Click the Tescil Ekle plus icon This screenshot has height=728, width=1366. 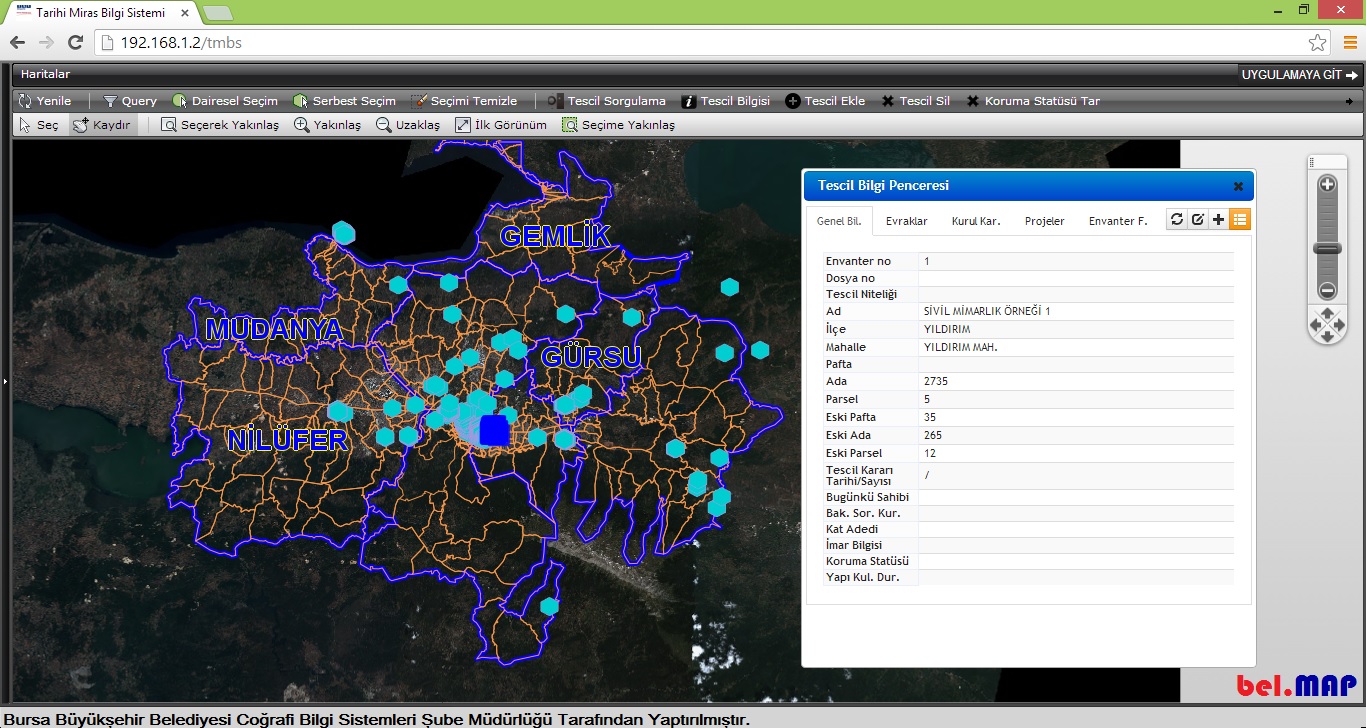pyautogui.click(x=793, y=101)
